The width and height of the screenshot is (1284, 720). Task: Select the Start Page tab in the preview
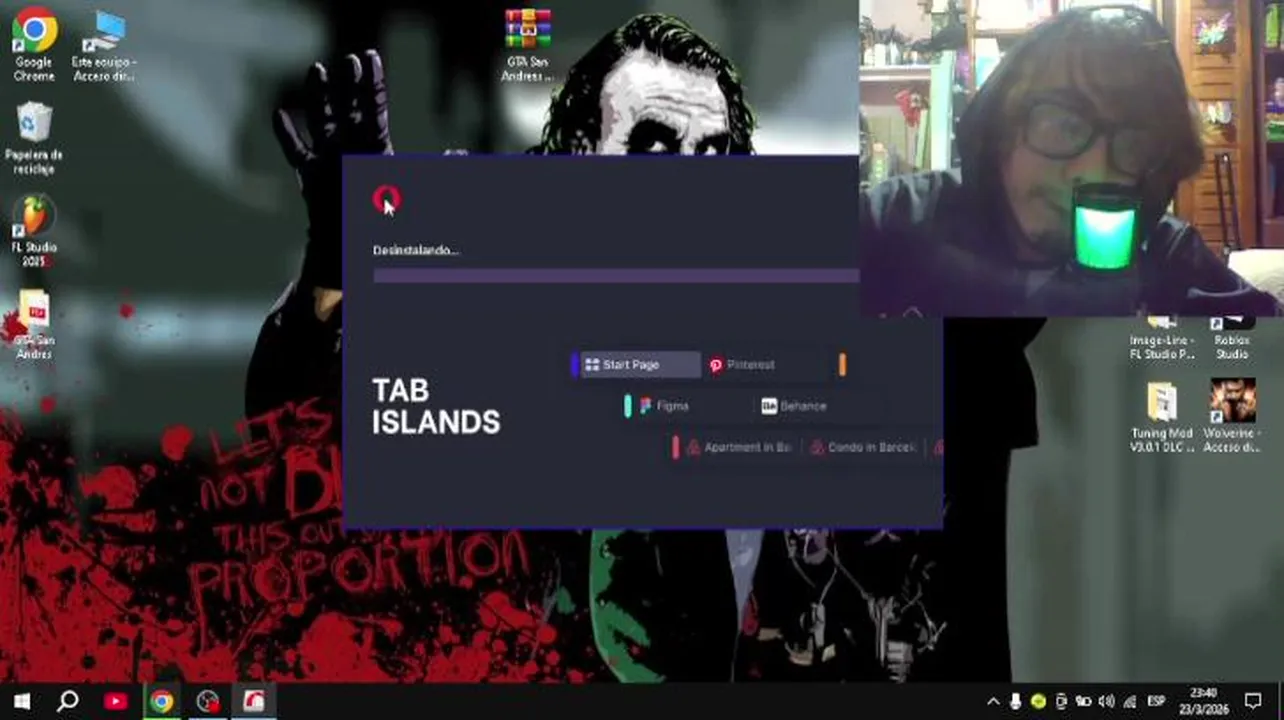640,365
